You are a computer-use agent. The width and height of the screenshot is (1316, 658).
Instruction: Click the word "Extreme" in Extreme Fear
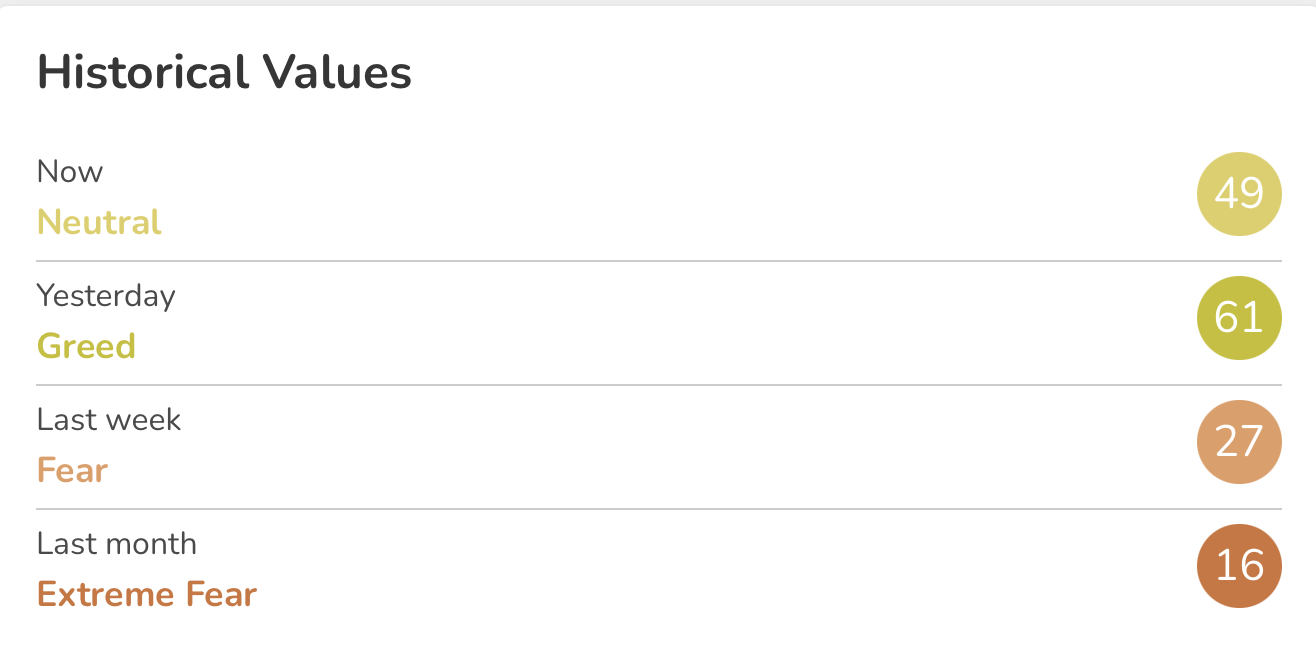point(93,594)
